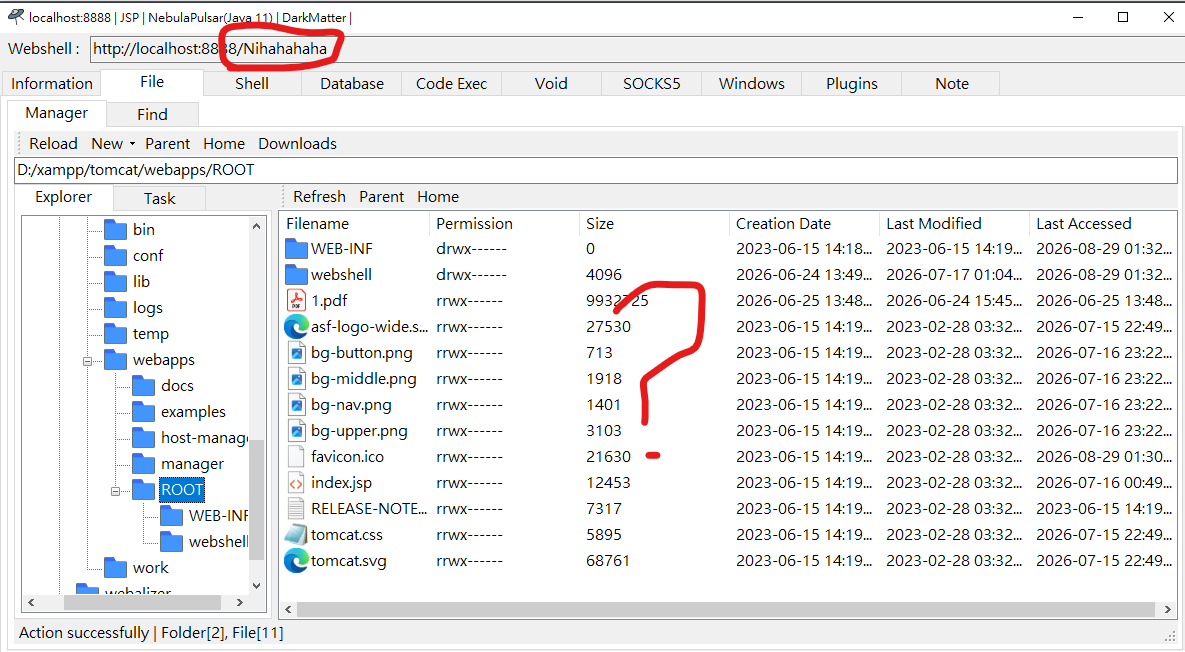The width and height of the screenshot is (1185, 652).
Task: Click the favicon.ico blank file icon
Action: 296,457
